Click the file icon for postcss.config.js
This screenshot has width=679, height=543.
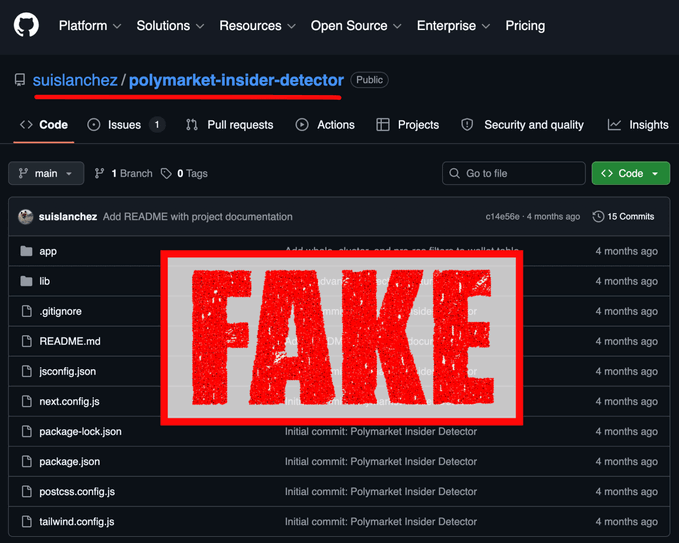coord(27,491)
